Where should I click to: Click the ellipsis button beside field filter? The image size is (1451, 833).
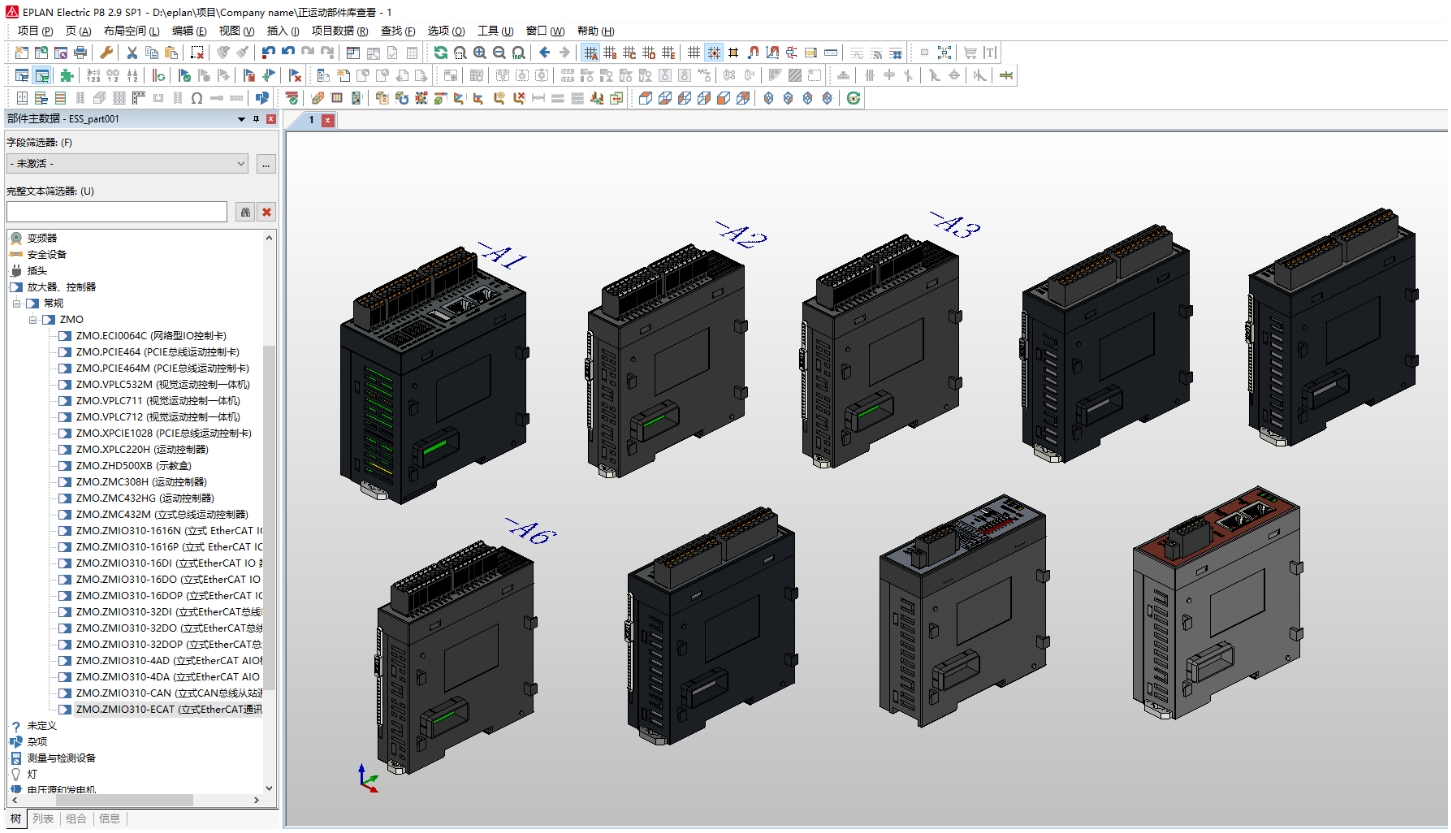click(x=266, y=164)
